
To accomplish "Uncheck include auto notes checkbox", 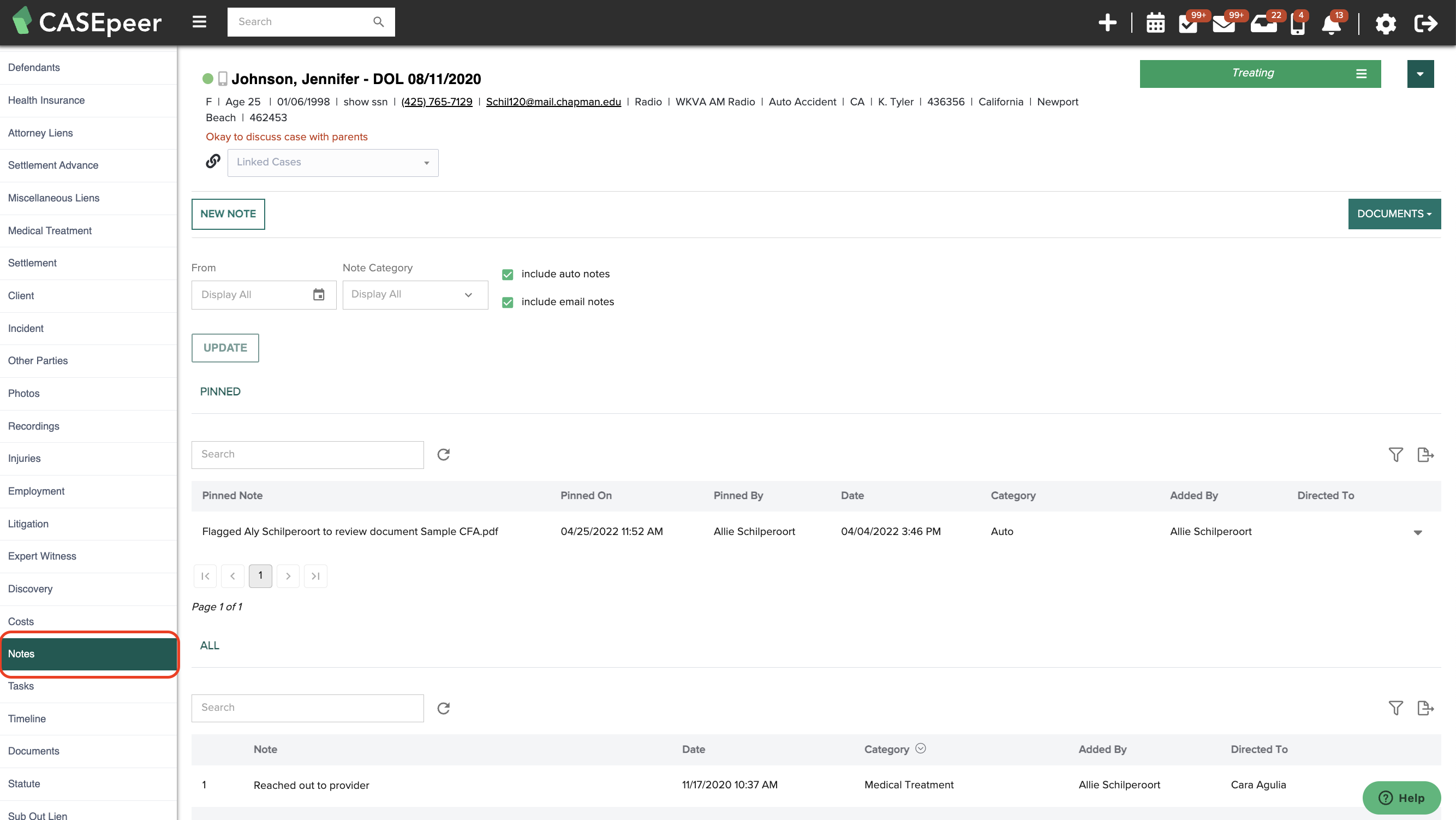I will pyautogui.click(x=508, y=275).
